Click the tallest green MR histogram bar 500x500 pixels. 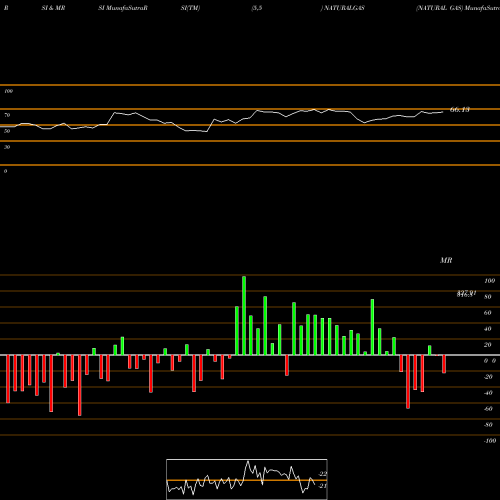click(244, 315)
